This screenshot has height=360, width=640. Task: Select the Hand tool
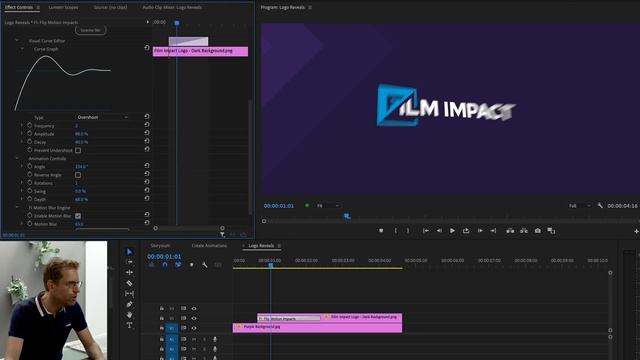pyautogui.click(x=129, y=315)
